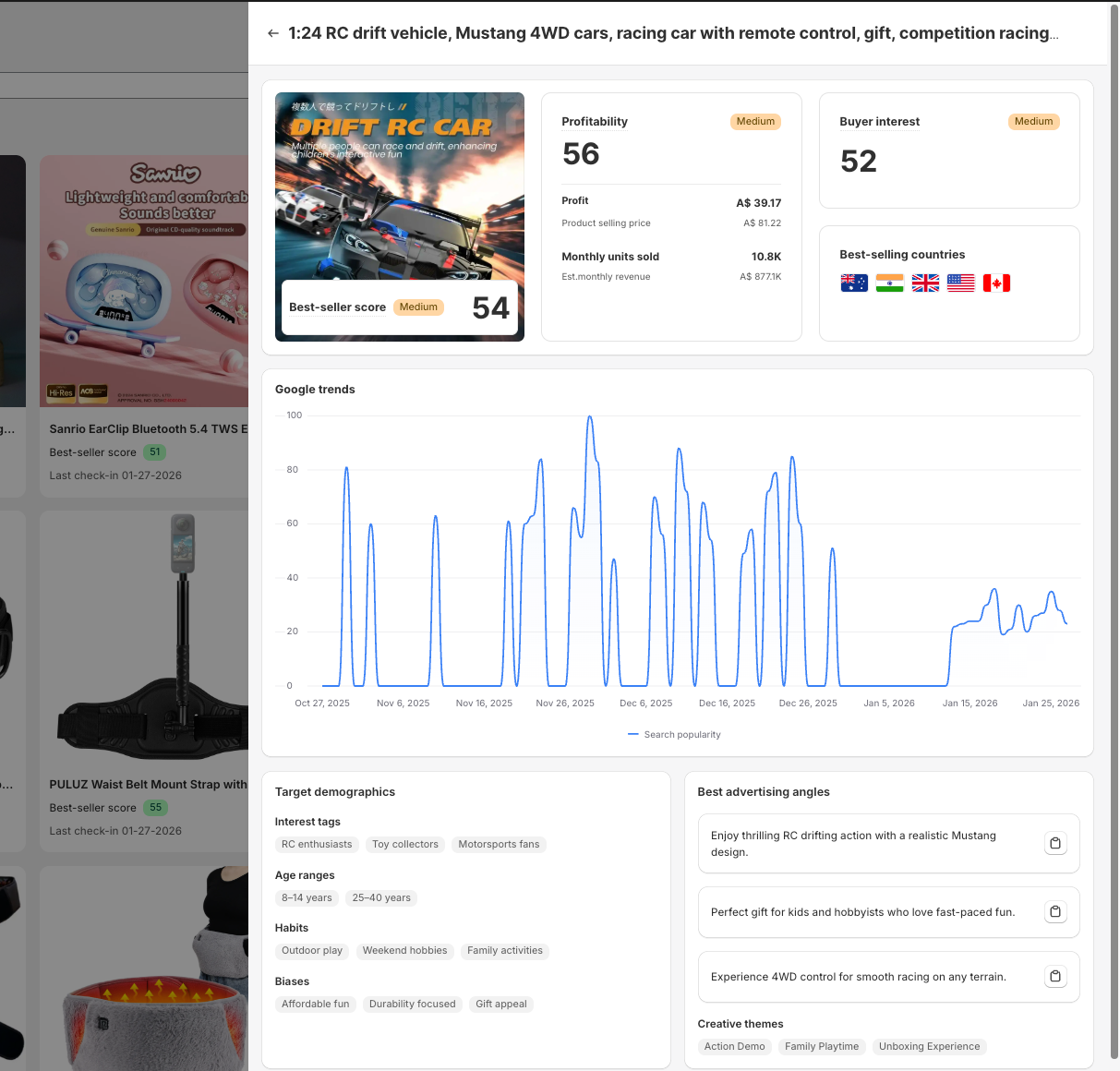Screen dimensions: 1120x1071
Task: Click the United States flag icon
Action: pos(960,283)
